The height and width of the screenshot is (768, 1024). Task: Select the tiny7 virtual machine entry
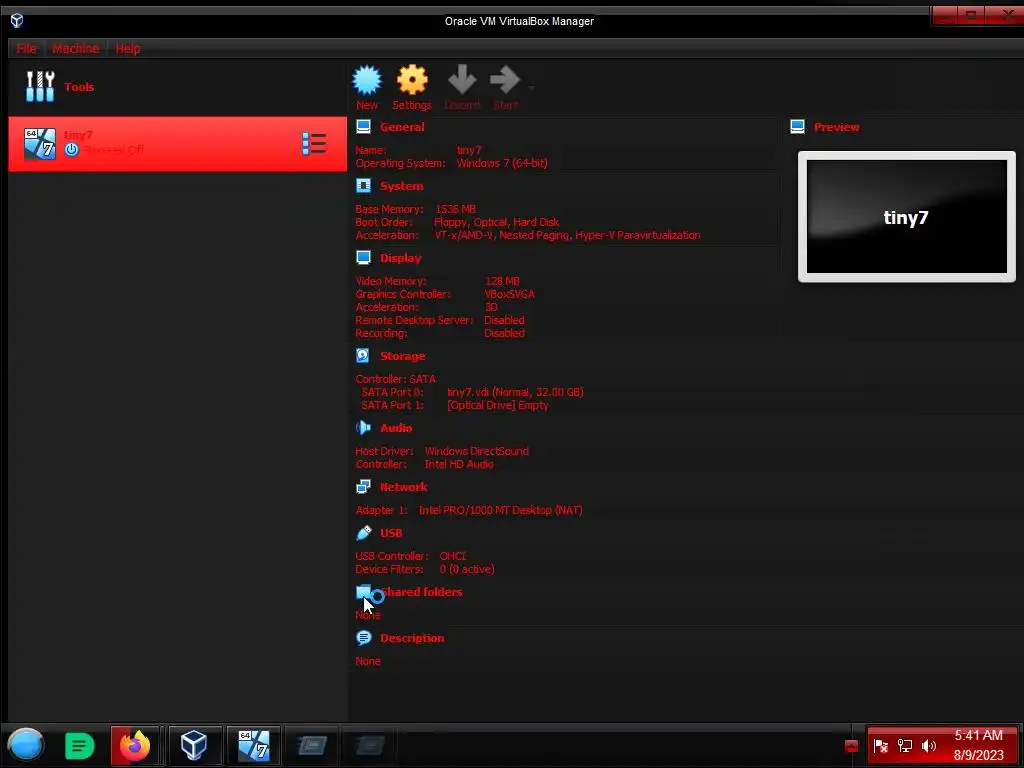(177, 144)
